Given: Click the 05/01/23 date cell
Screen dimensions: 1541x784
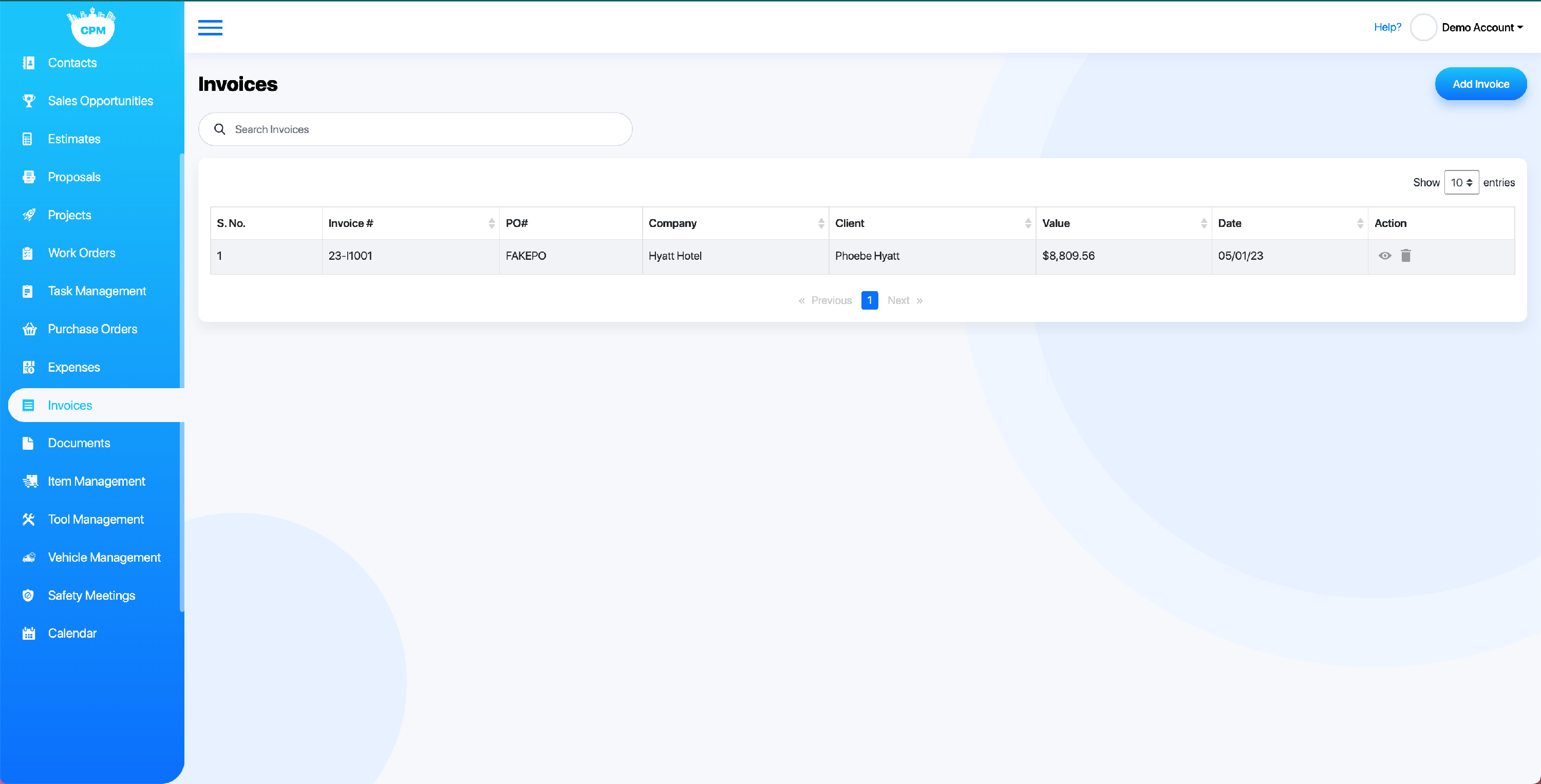Looking at the screenshot, I should click(1290, 256).
